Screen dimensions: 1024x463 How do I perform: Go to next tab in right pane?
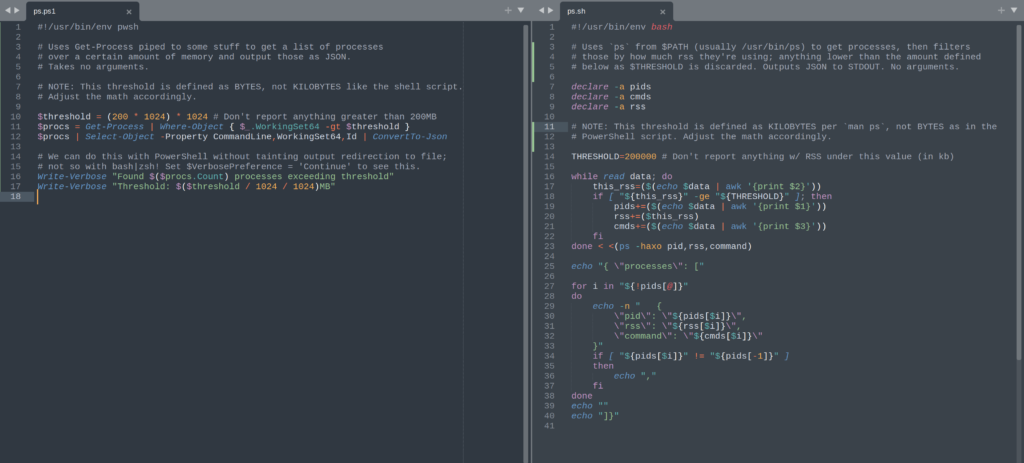(x=551, y=10)
